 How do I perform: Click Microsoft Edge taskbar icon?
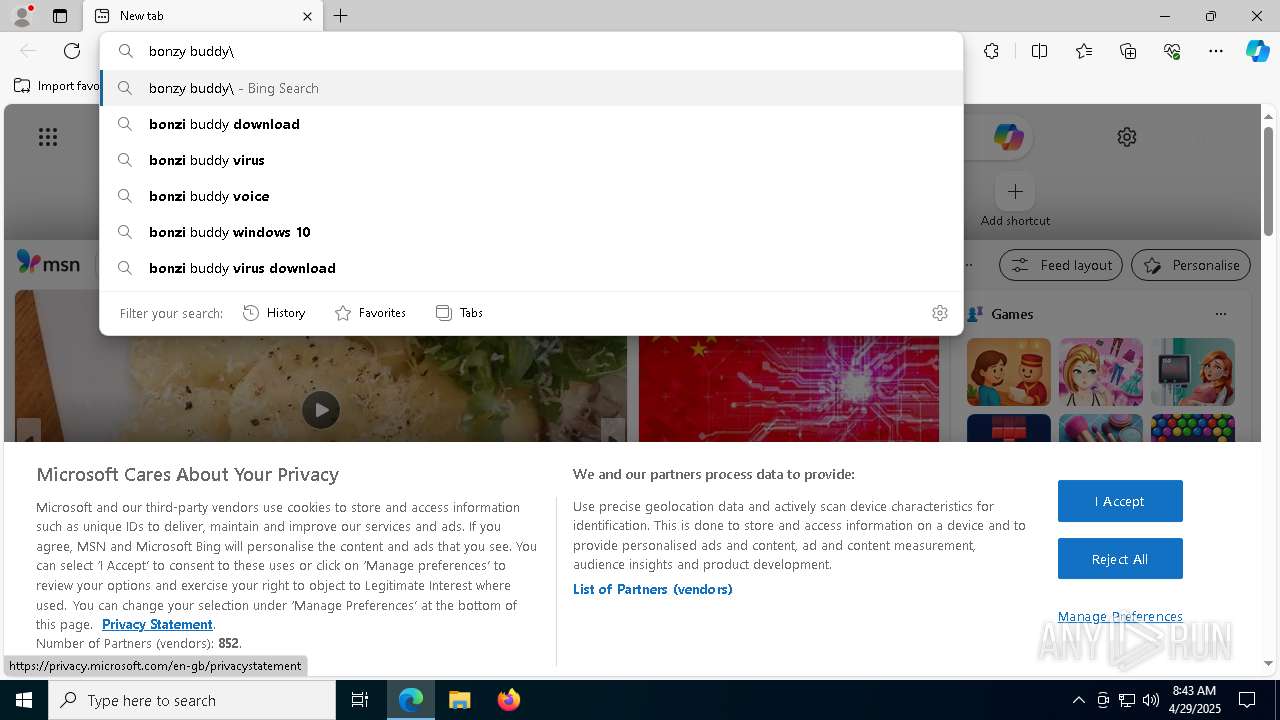(x=411, y=700)
